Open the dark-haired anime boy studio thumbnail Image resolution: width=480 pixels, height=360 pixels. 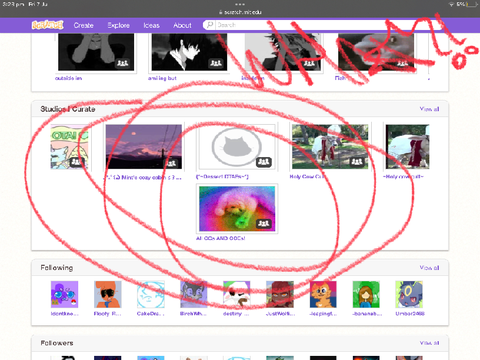[189, 52]
